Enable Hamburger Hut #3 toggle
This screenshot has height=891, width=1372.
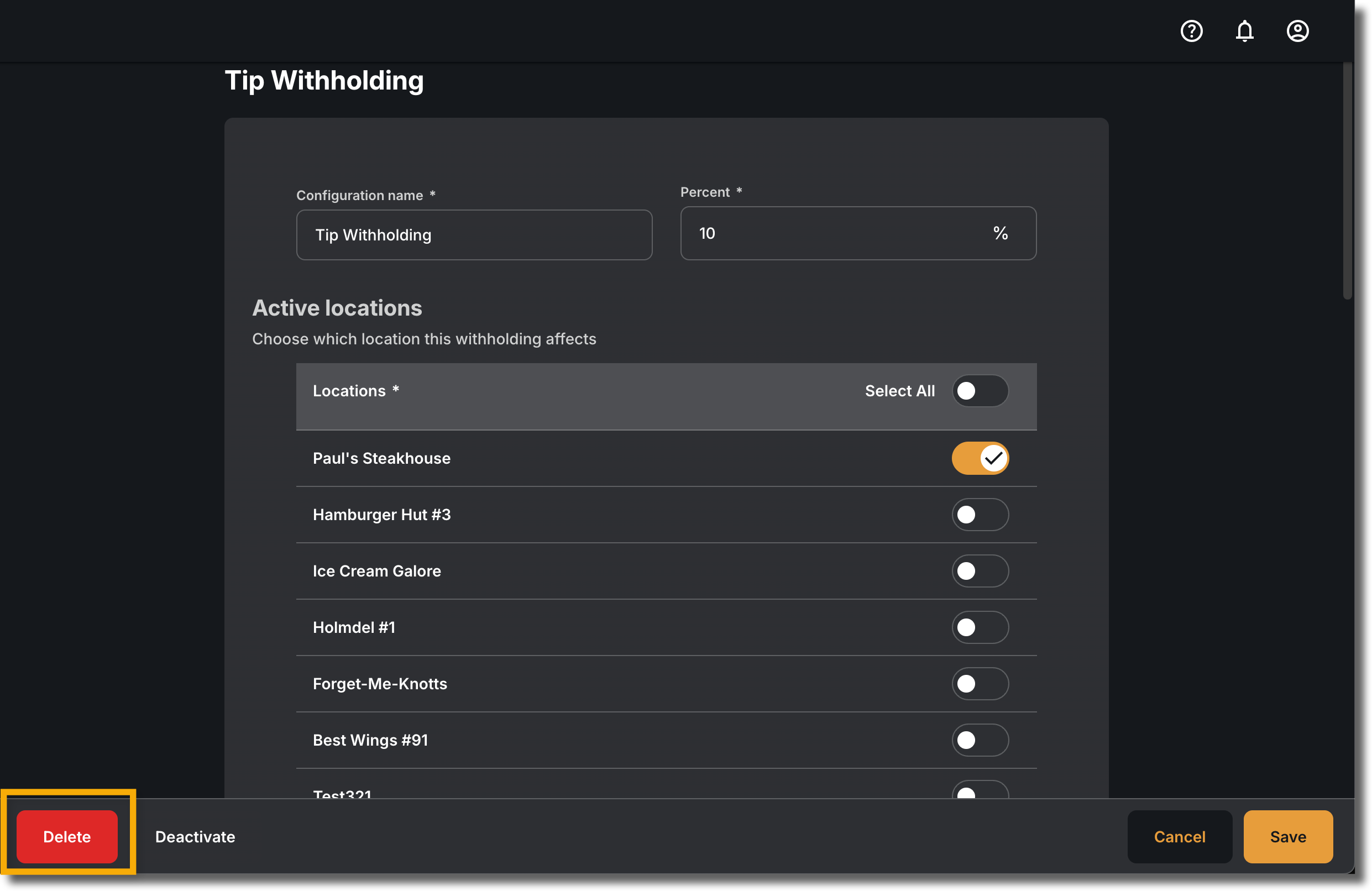[x=980, y=515]
